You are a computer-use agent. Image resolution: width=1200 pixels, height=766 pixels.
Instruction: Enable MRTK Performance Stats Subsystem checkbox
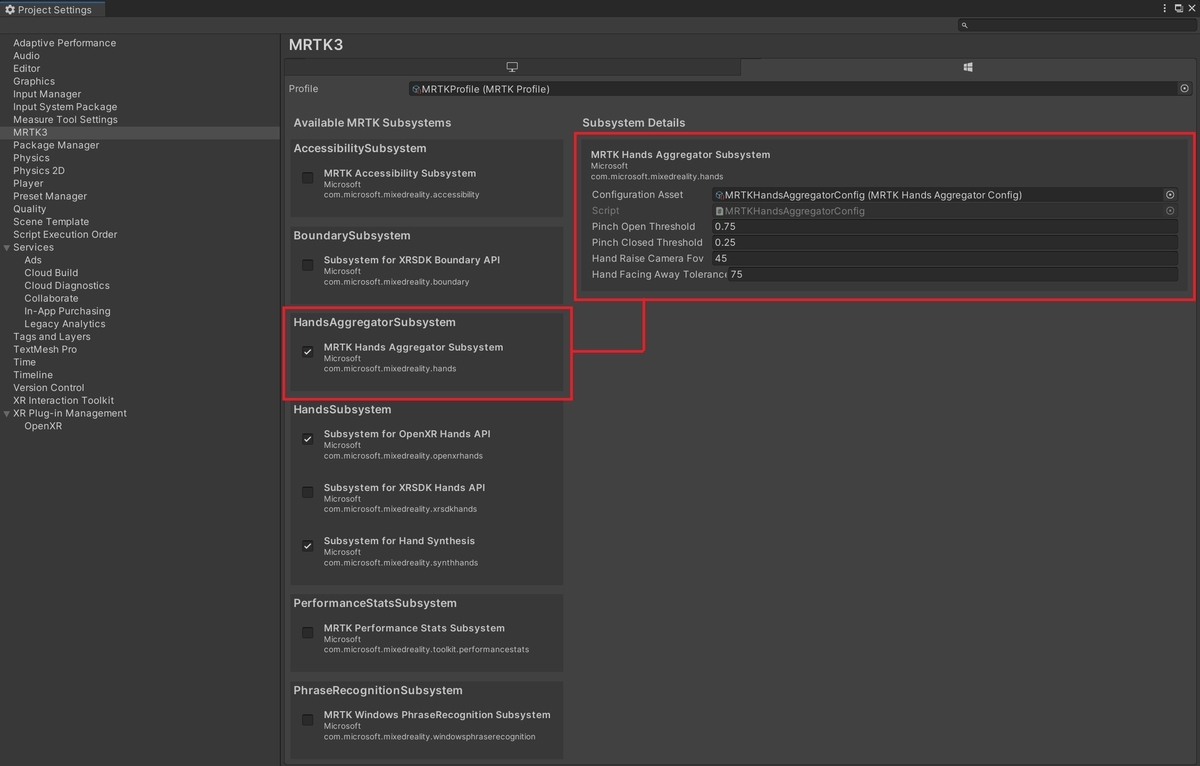308,633
